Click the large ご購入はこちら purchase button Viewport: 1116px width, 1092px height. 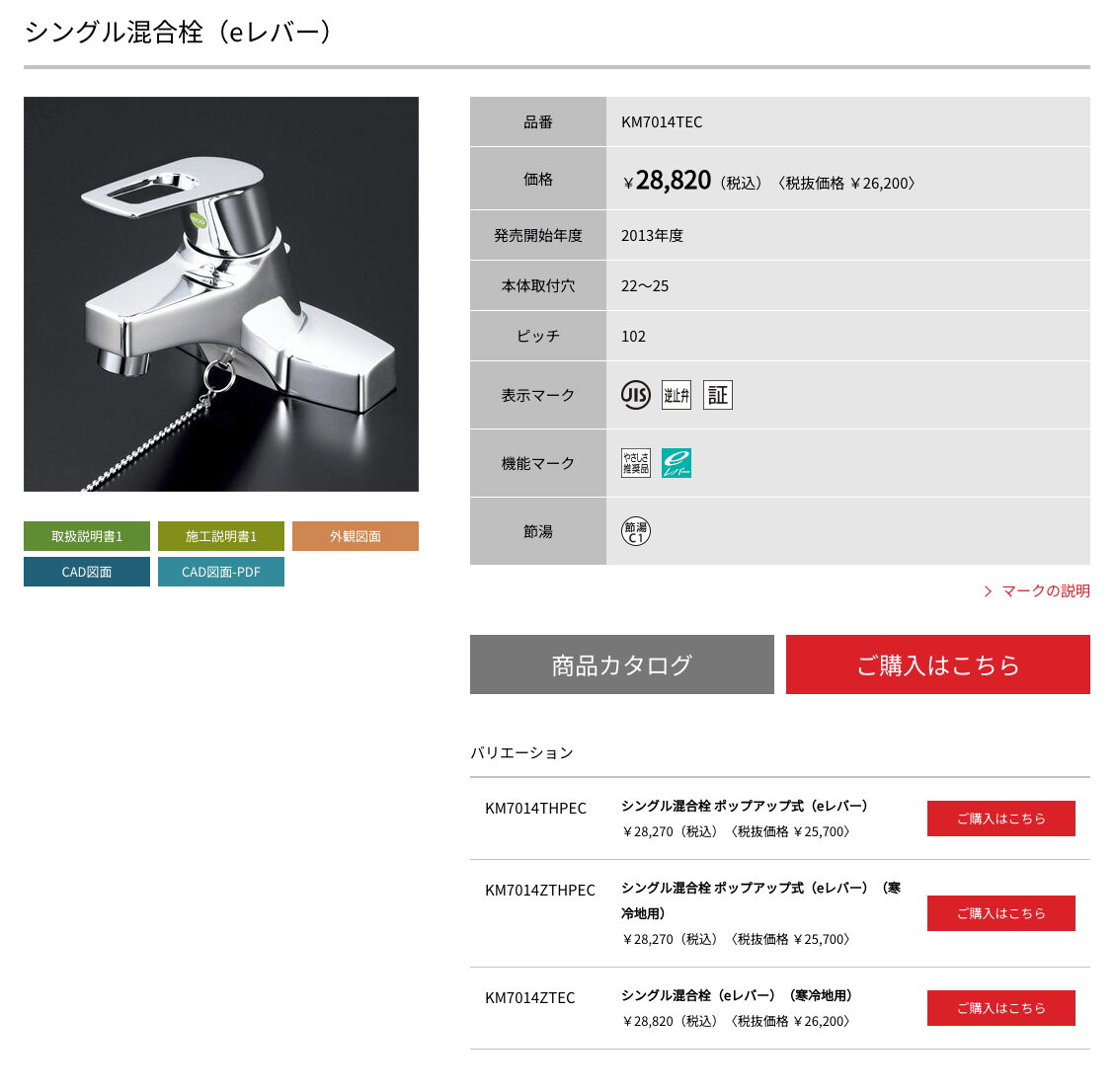(938, 664)
